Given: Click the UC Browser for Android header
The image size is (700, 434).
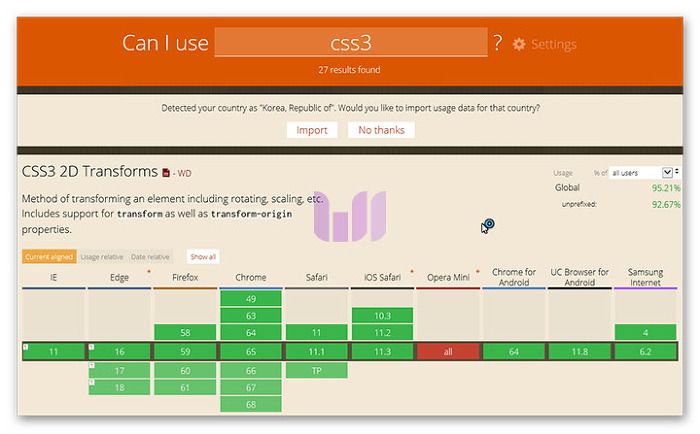Looking at the screenshot, I should point(579,277).
